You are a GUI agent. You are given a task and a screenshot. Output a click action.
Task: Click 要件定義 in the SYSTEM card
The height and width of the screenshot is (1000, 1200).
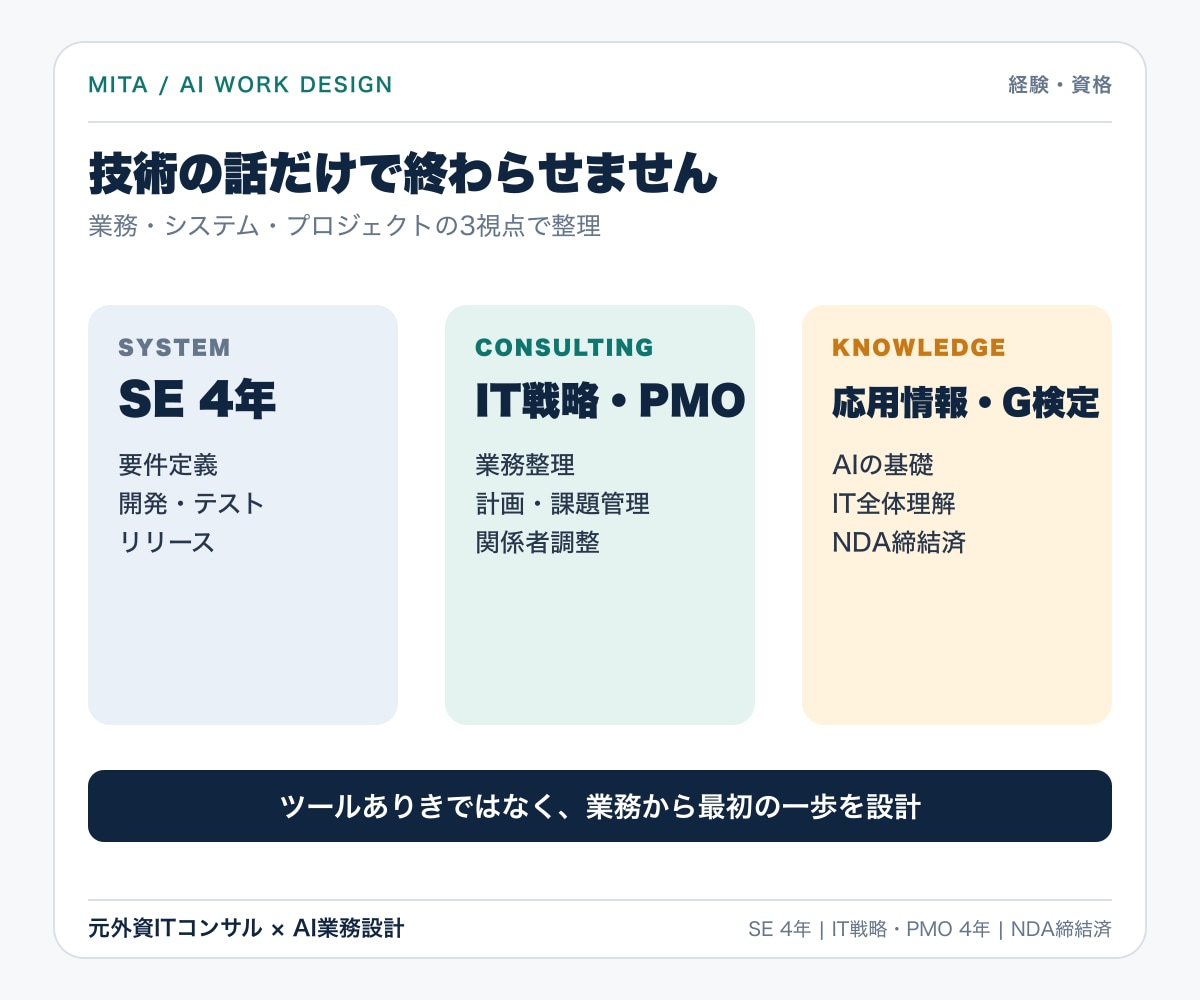(168, 465)
